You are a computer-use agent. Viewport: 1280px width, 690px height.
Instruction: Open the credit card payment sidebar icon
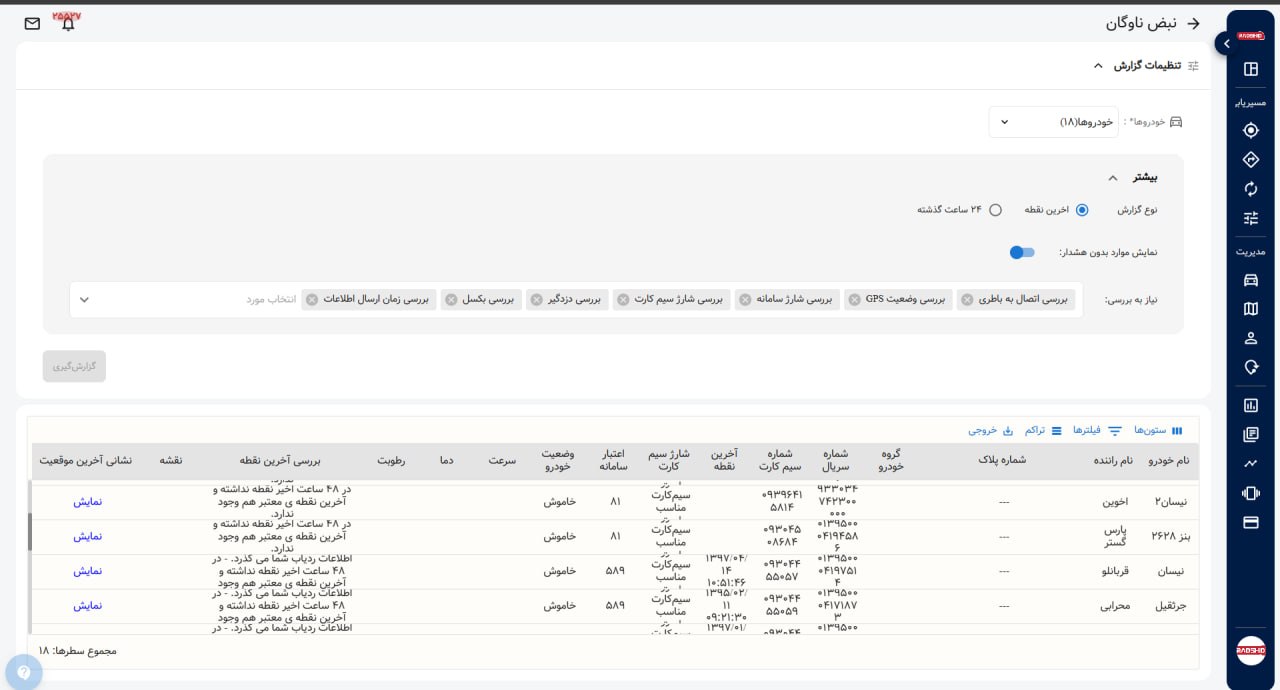(1250, 522)
